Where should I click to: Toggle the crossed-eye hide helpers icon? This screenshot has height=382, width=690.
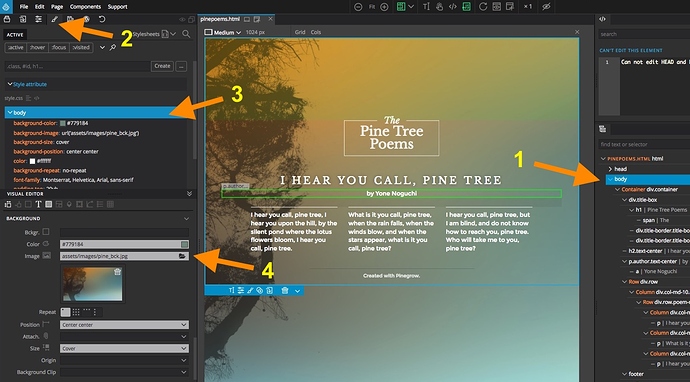pos(547,7)
